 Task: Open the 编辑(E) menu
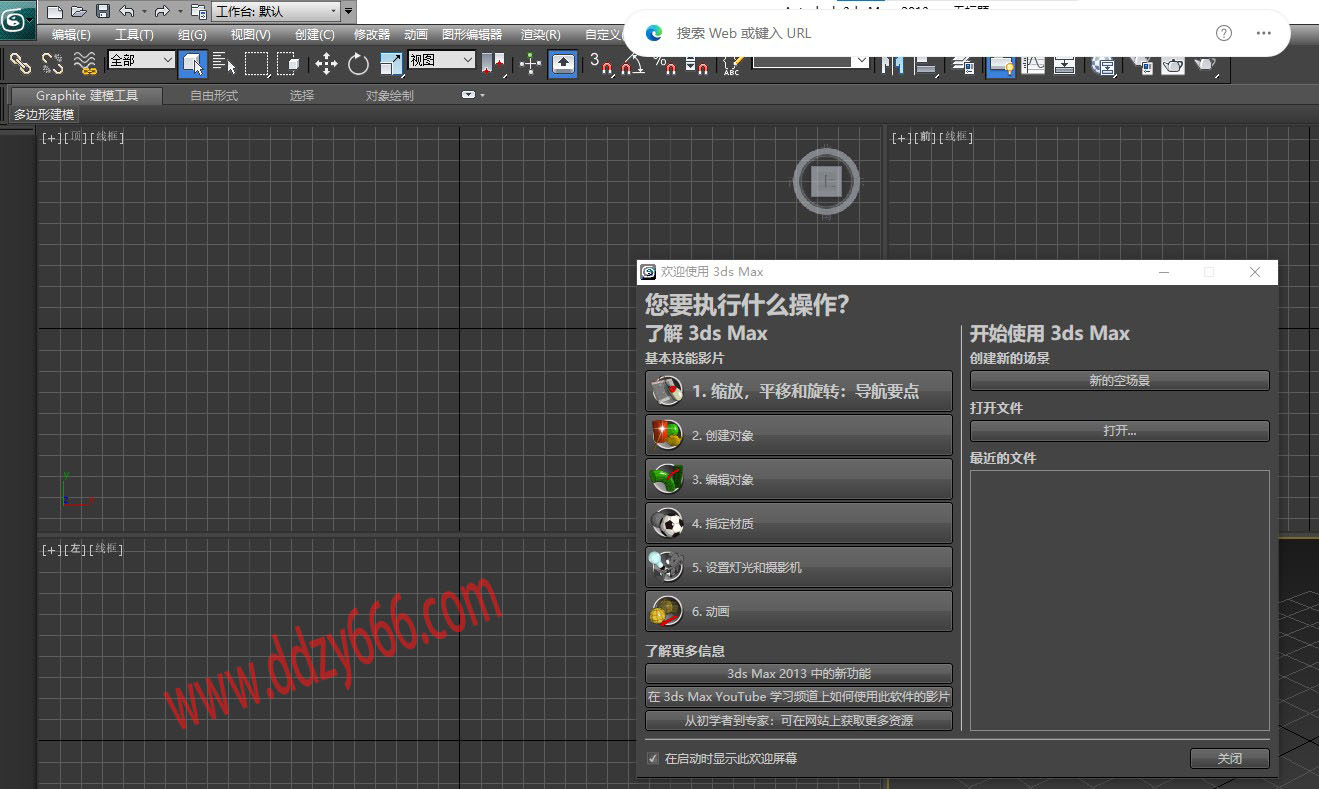coord(71,35)
